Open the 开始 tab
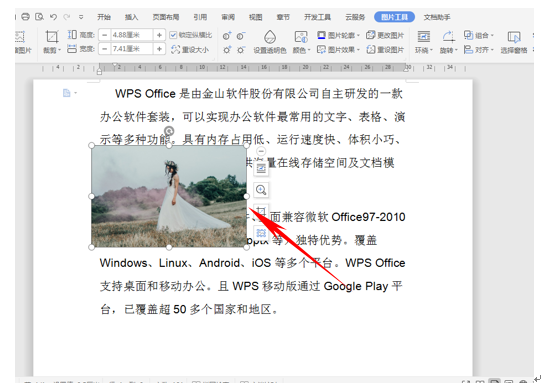The width and height of the screenshot is (553, 389). [x=104, y=17]
